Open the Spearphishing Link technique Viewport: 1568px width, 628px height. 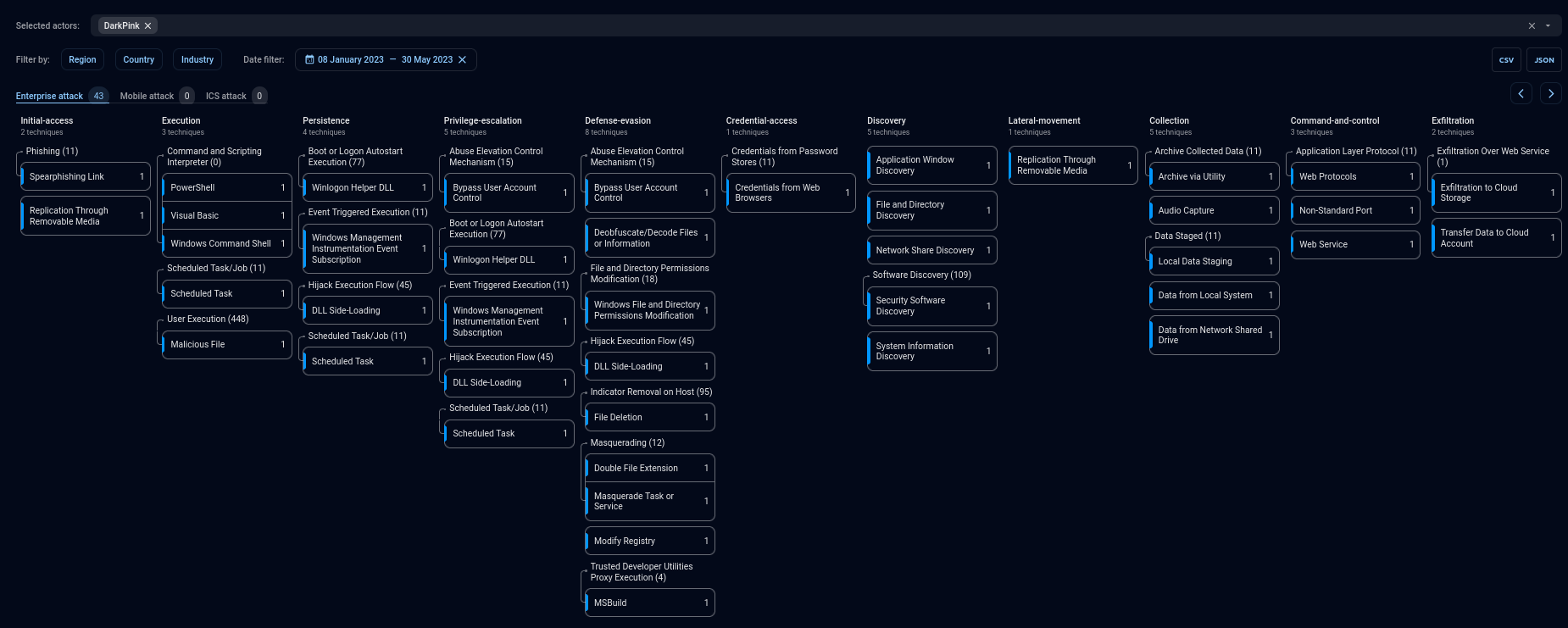point(86,176)
